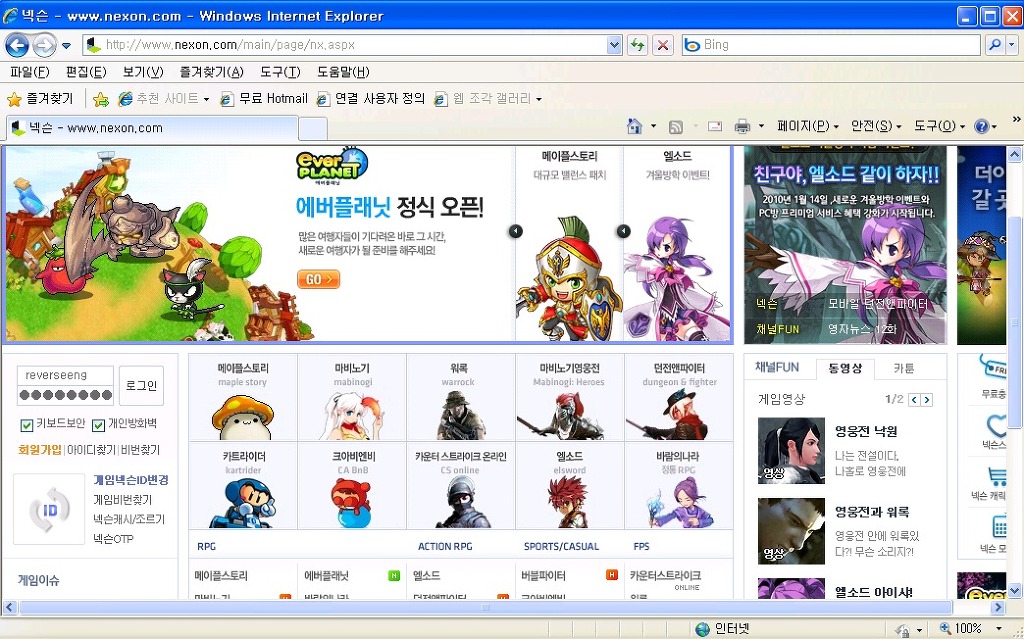Open the recent pages dropdown arrow

coord(67,46)
